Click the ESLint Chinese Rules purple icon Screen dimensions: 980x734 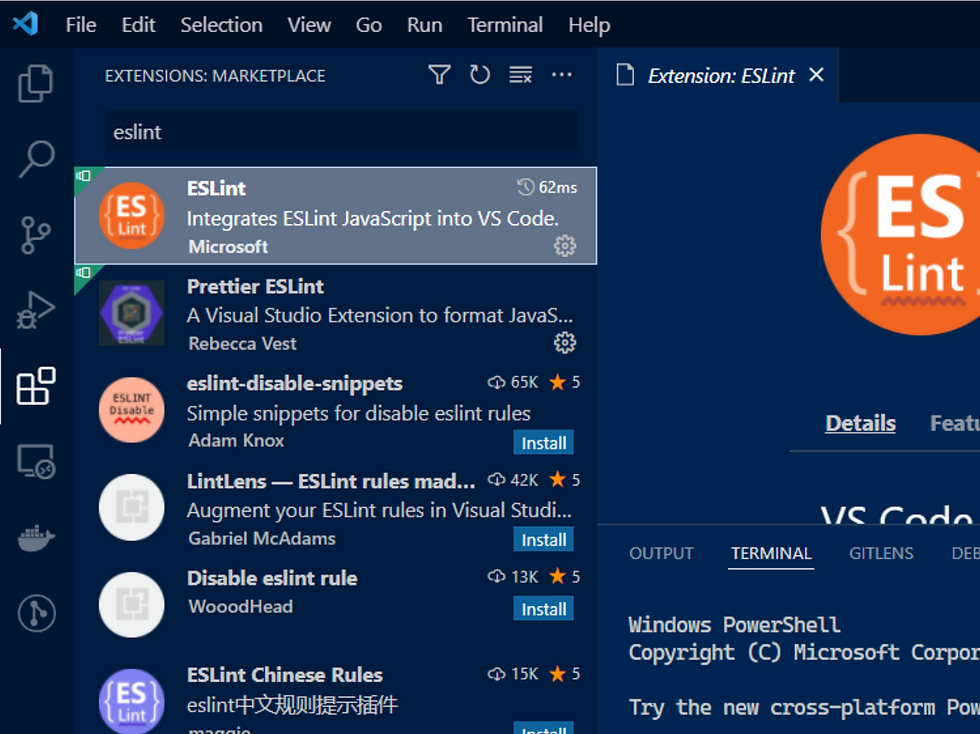(x=132, y=701)
